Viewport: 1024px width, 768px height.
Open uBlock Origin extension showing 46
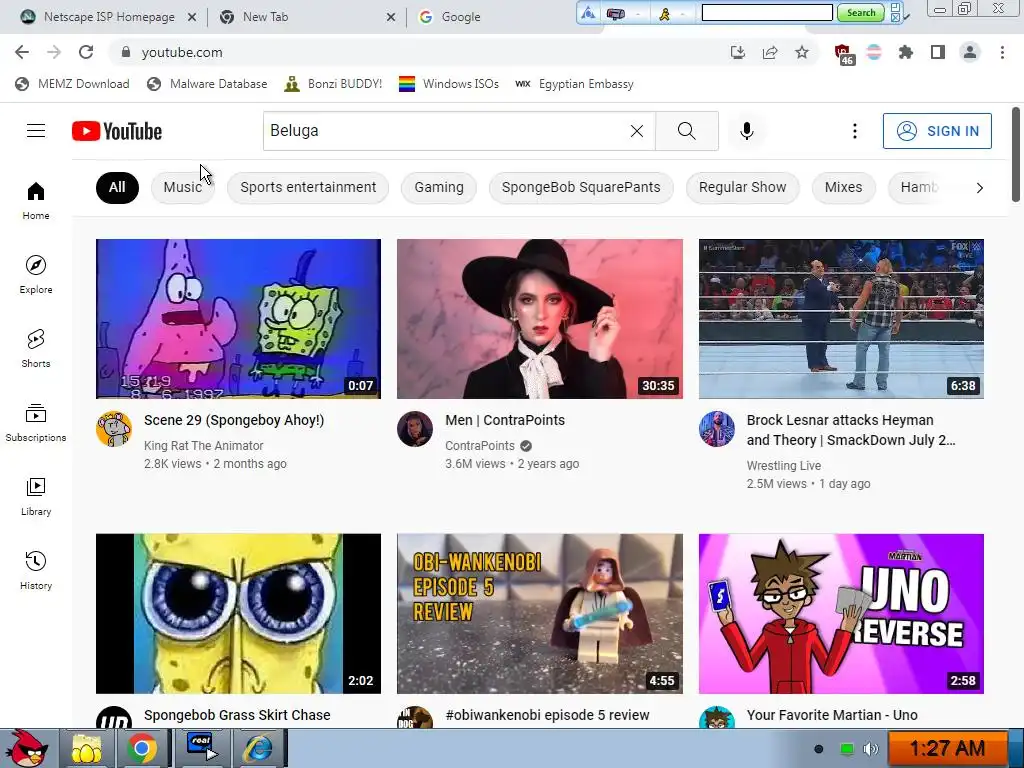(843, 54)
